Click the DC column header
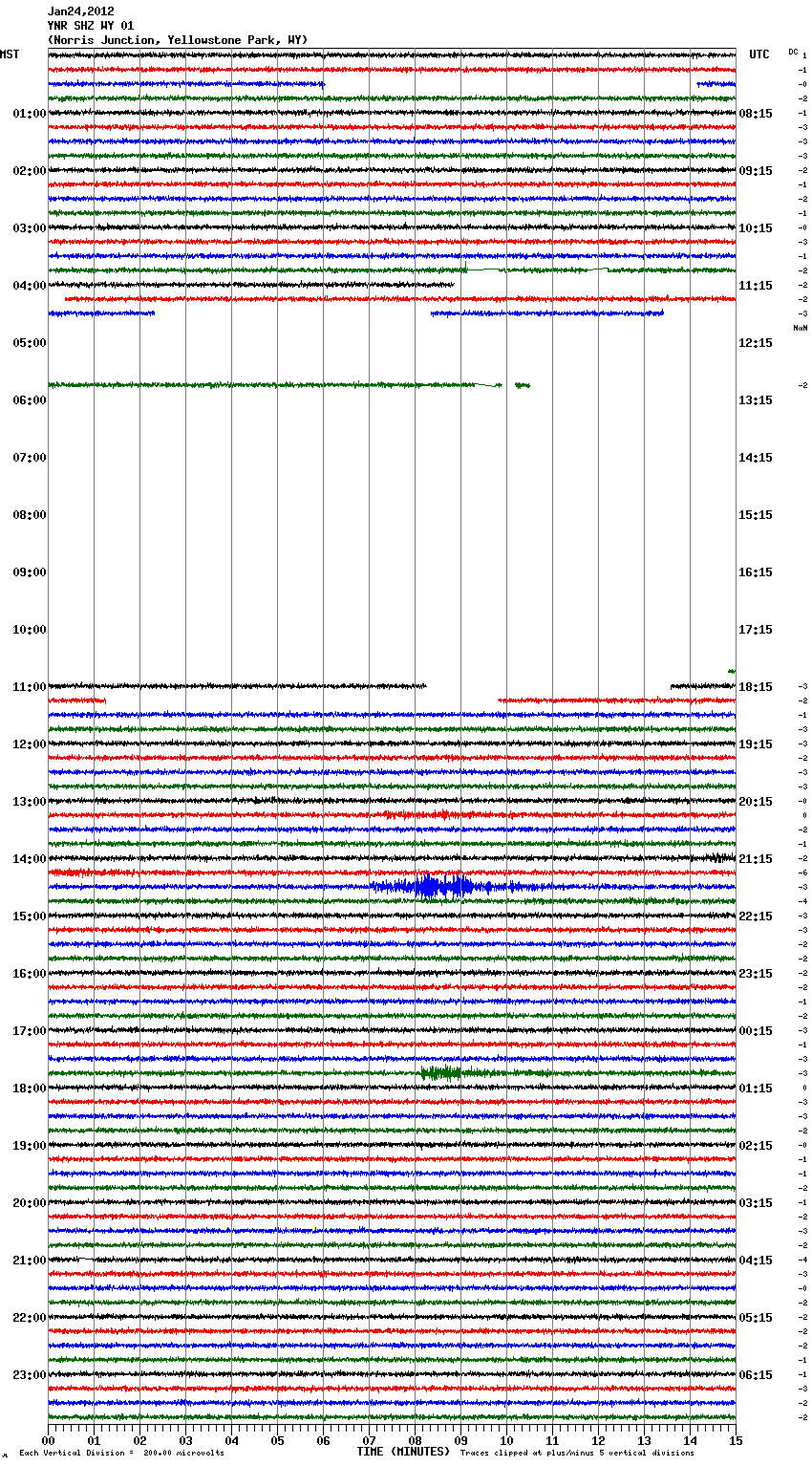Viewport: 812px width, 1466px height. coord(793,52)
